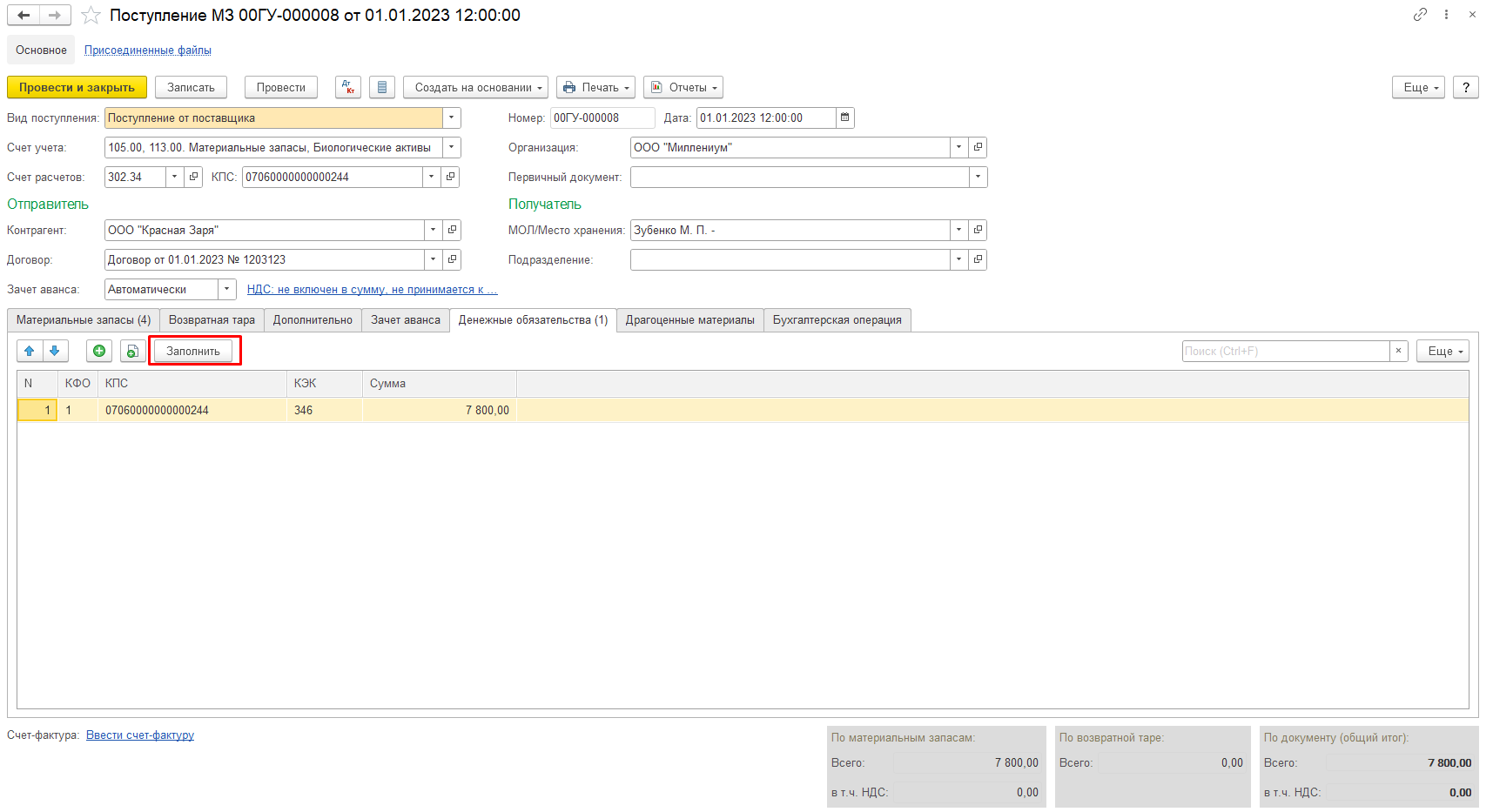Open help with the question mark
Image resolution: width=1493 pixels, height=812 pixels.
(1466, 87)
